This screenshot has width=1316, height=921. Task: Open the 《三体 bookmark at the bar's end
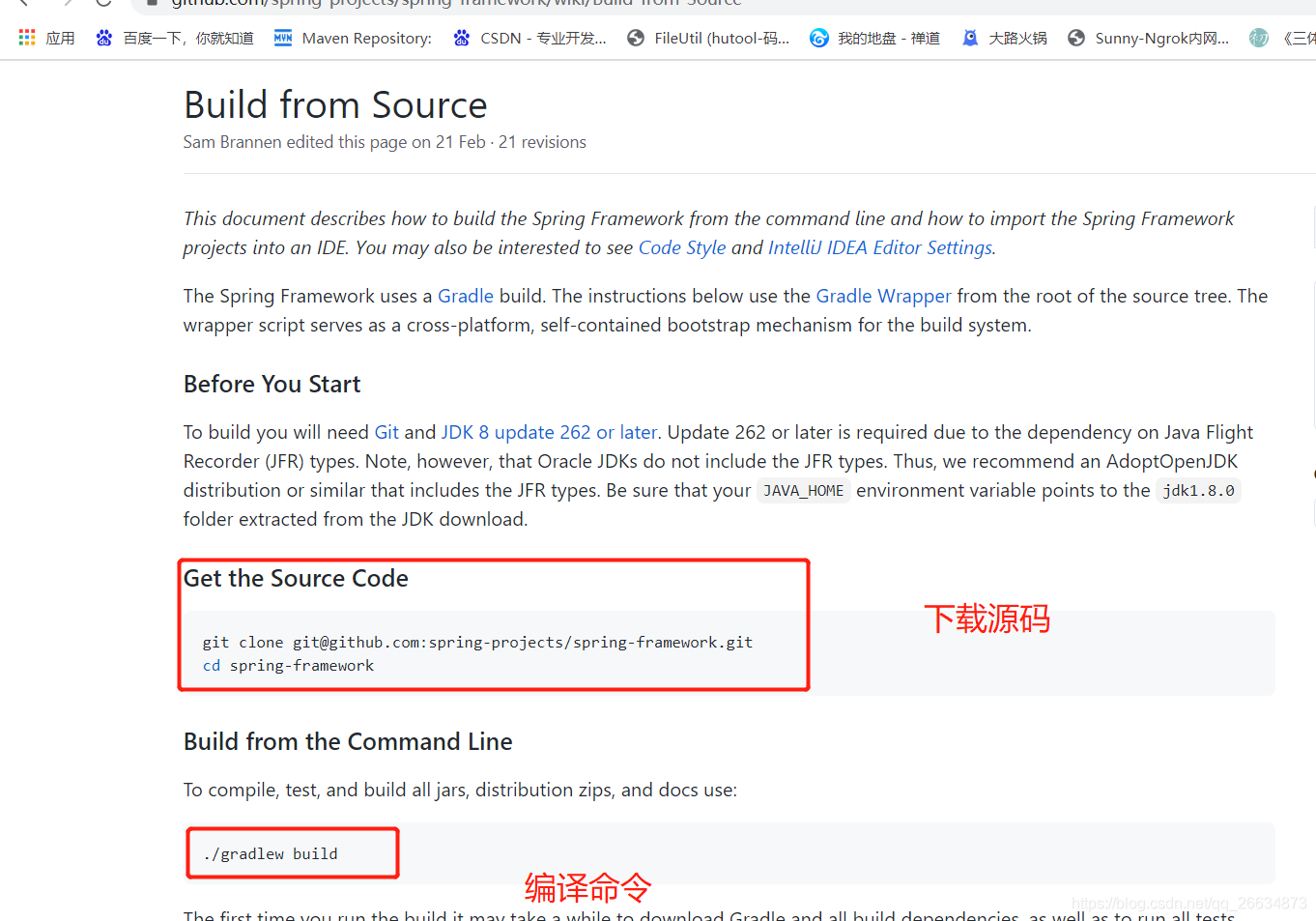coord(1283,38)
